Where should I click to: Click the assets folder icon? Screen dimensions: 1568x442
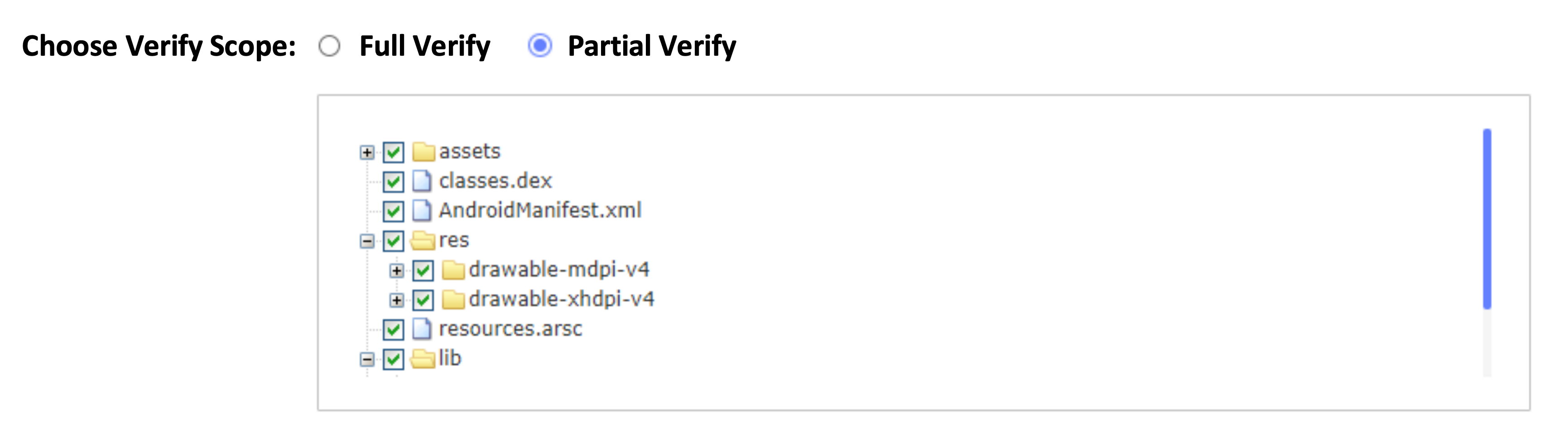click(x=423, y=151)
